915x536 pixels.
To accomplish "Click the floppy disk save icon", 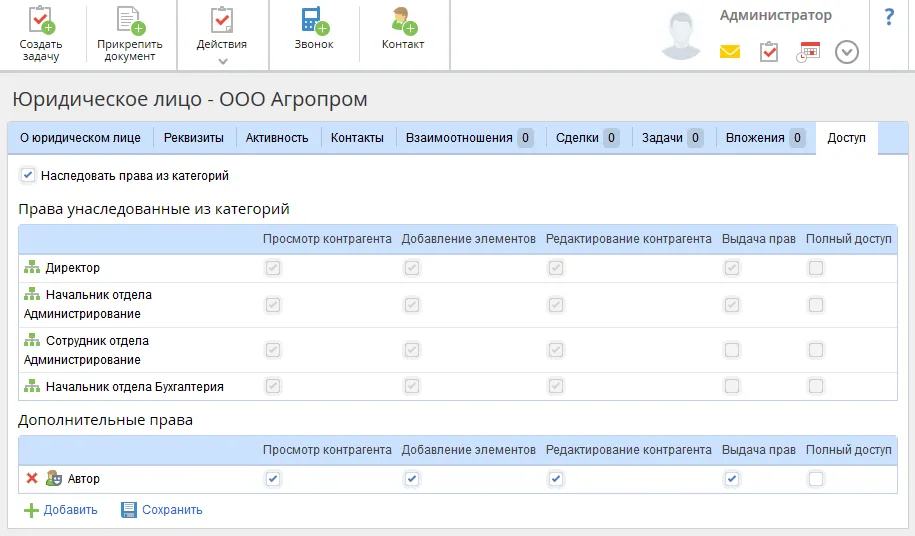I will [128, 510].
